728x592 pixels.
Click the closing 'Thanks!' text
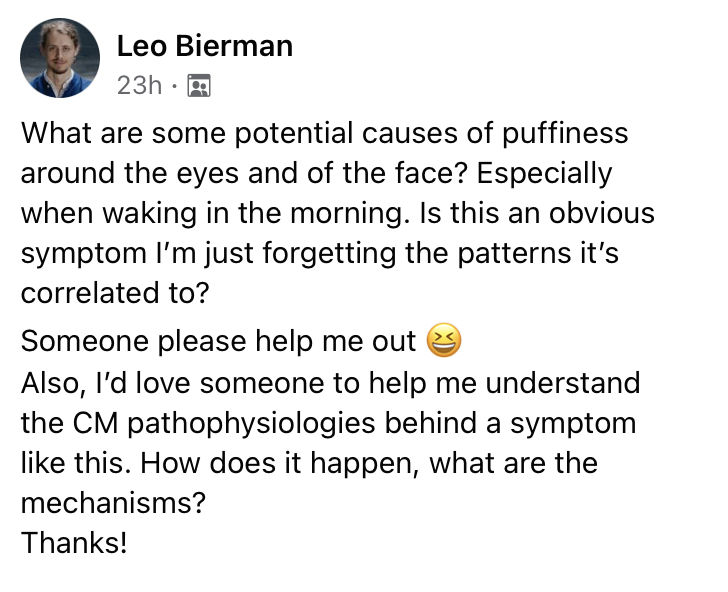tap(74, 543)
